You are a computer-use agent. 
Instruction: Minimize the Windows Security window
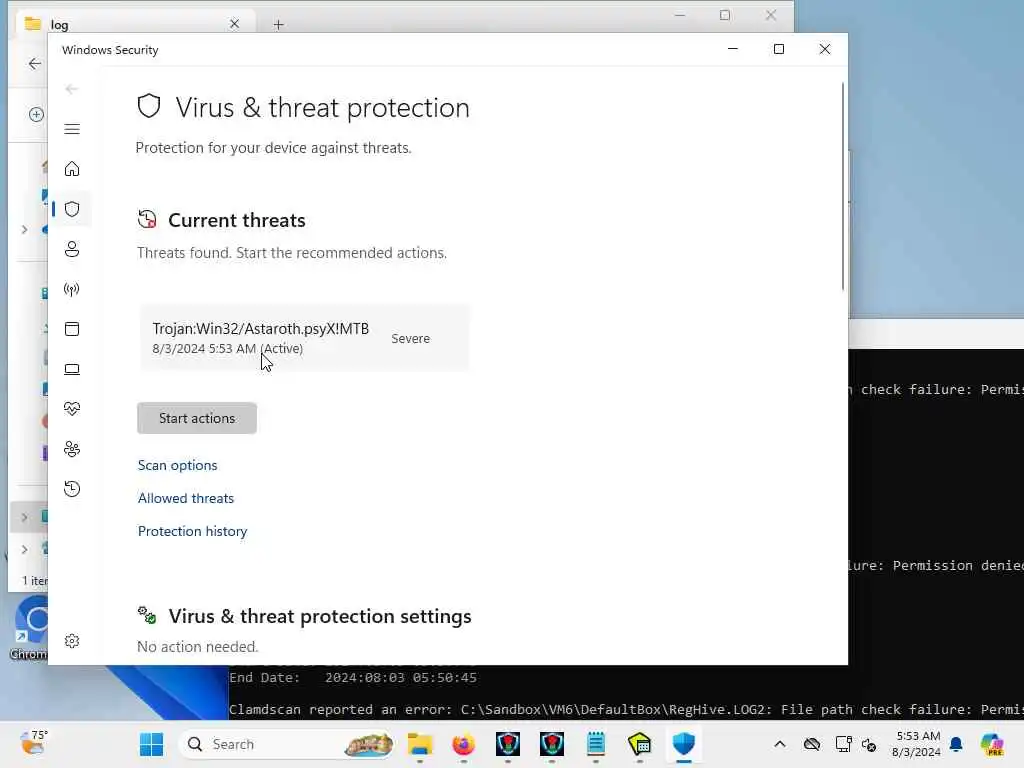point(733,49)
